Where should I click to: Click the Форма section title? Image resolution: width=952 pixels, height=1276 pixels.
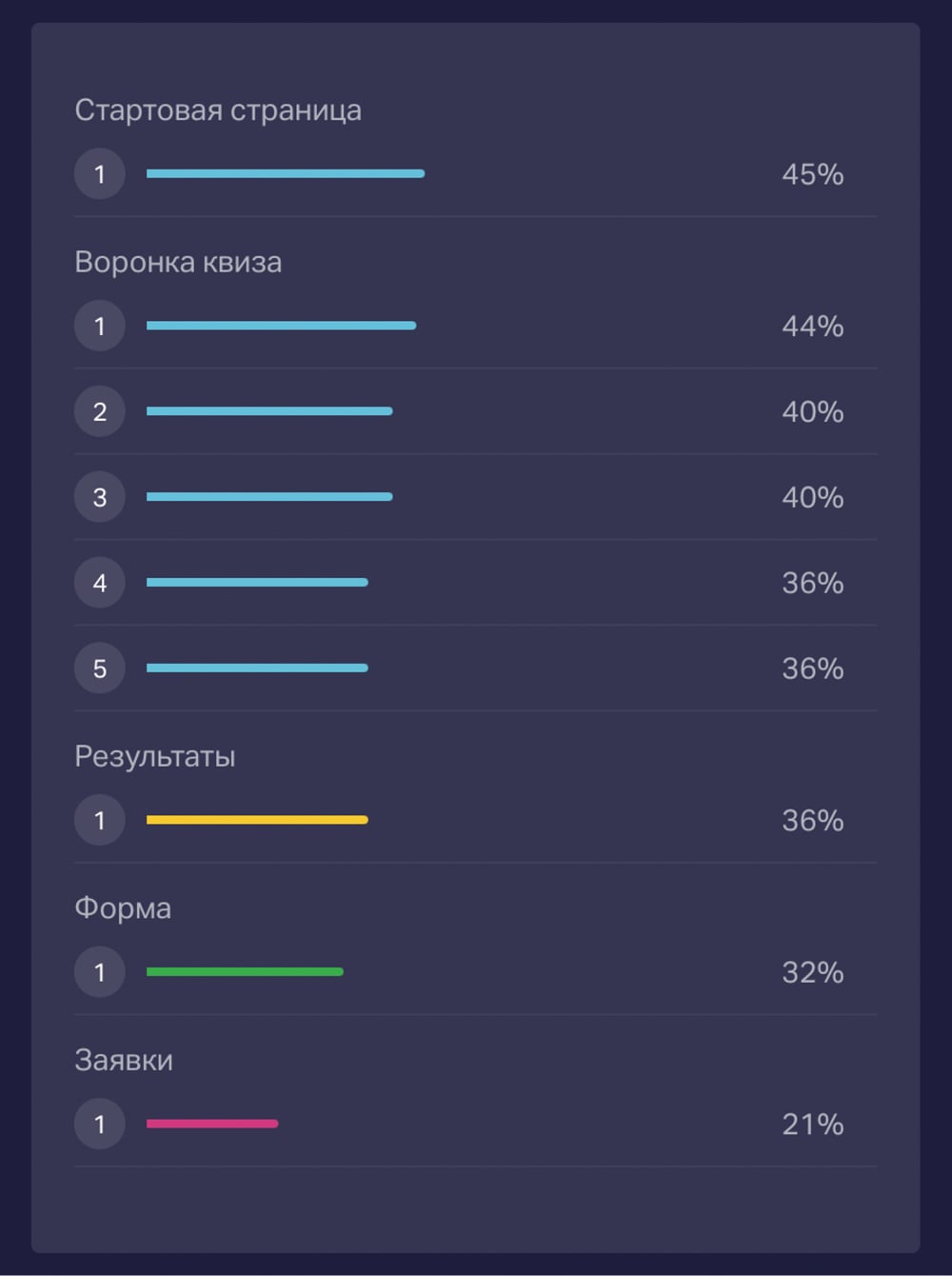coord(123,908)
